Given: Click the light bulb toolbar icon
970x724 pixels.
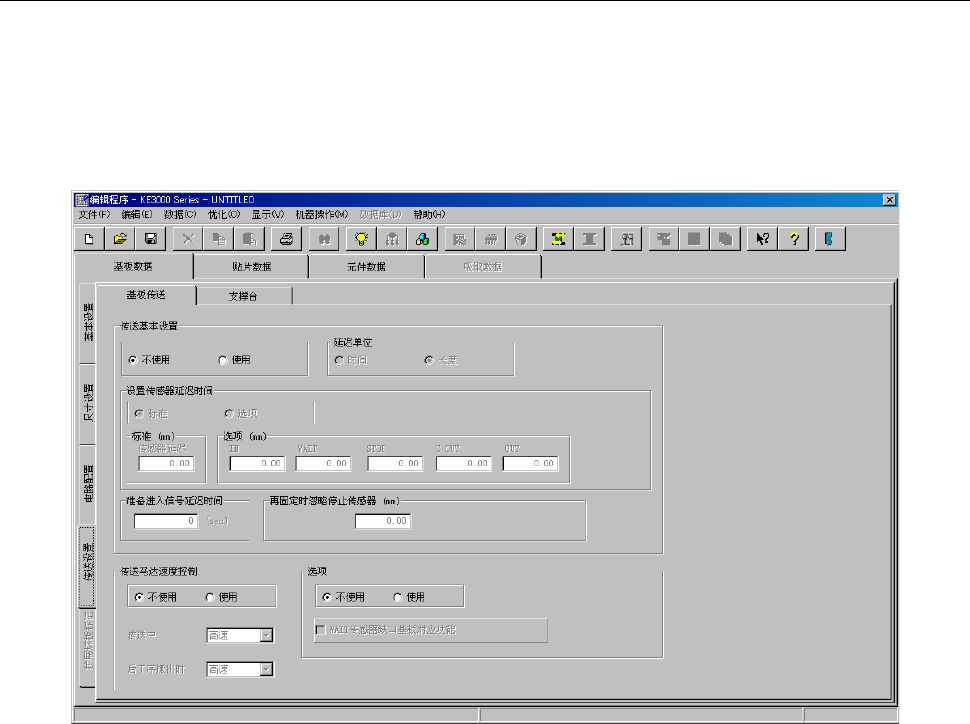Looking at the screenshot, I should [361, 239].
